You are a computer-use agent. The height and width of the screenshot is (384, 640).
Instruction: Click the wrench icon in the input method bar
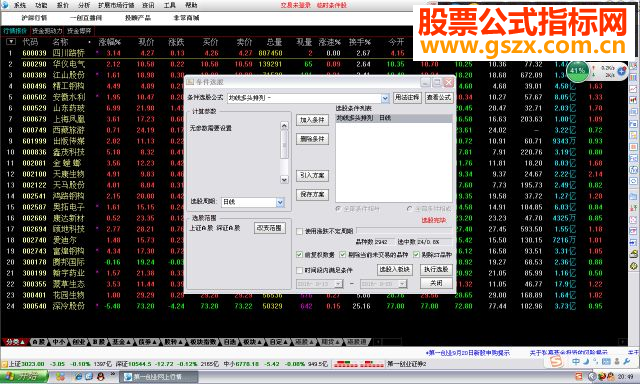(x=627, y=361)
